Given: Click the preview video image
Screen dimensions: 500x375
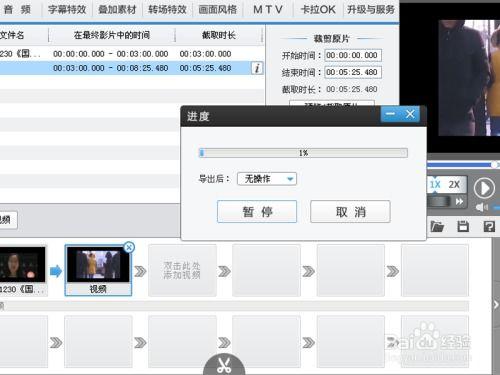Looking at the screenshot, I should point(469,78).
